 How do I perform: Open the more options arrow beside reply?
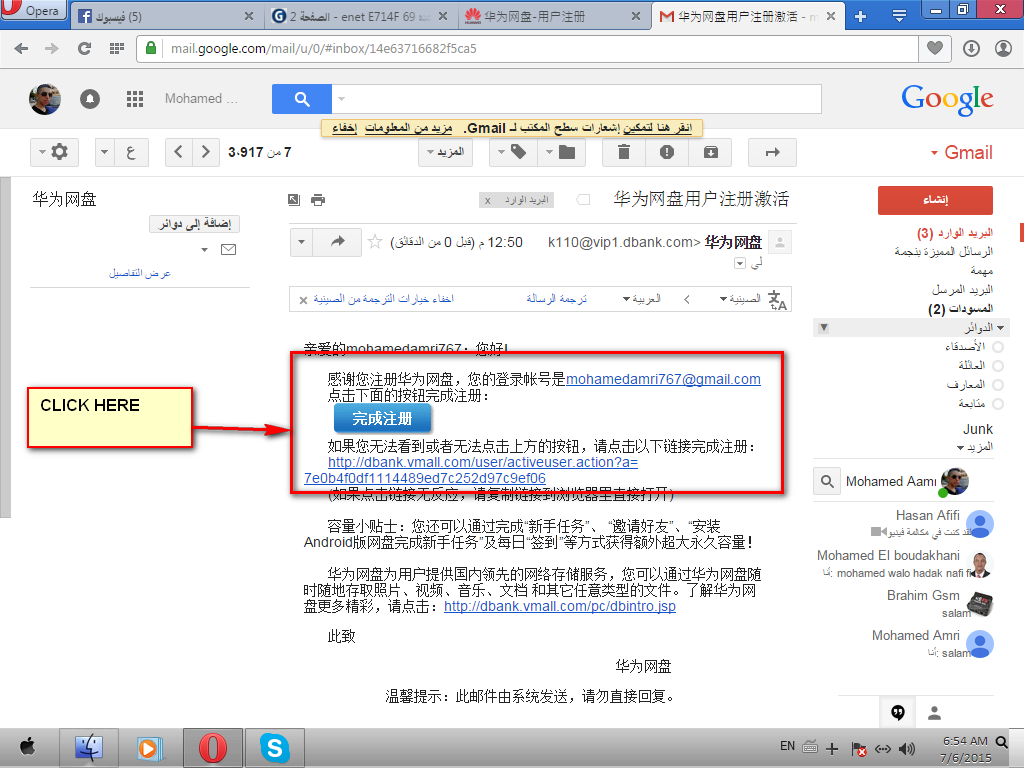click(x=301, y=242)
